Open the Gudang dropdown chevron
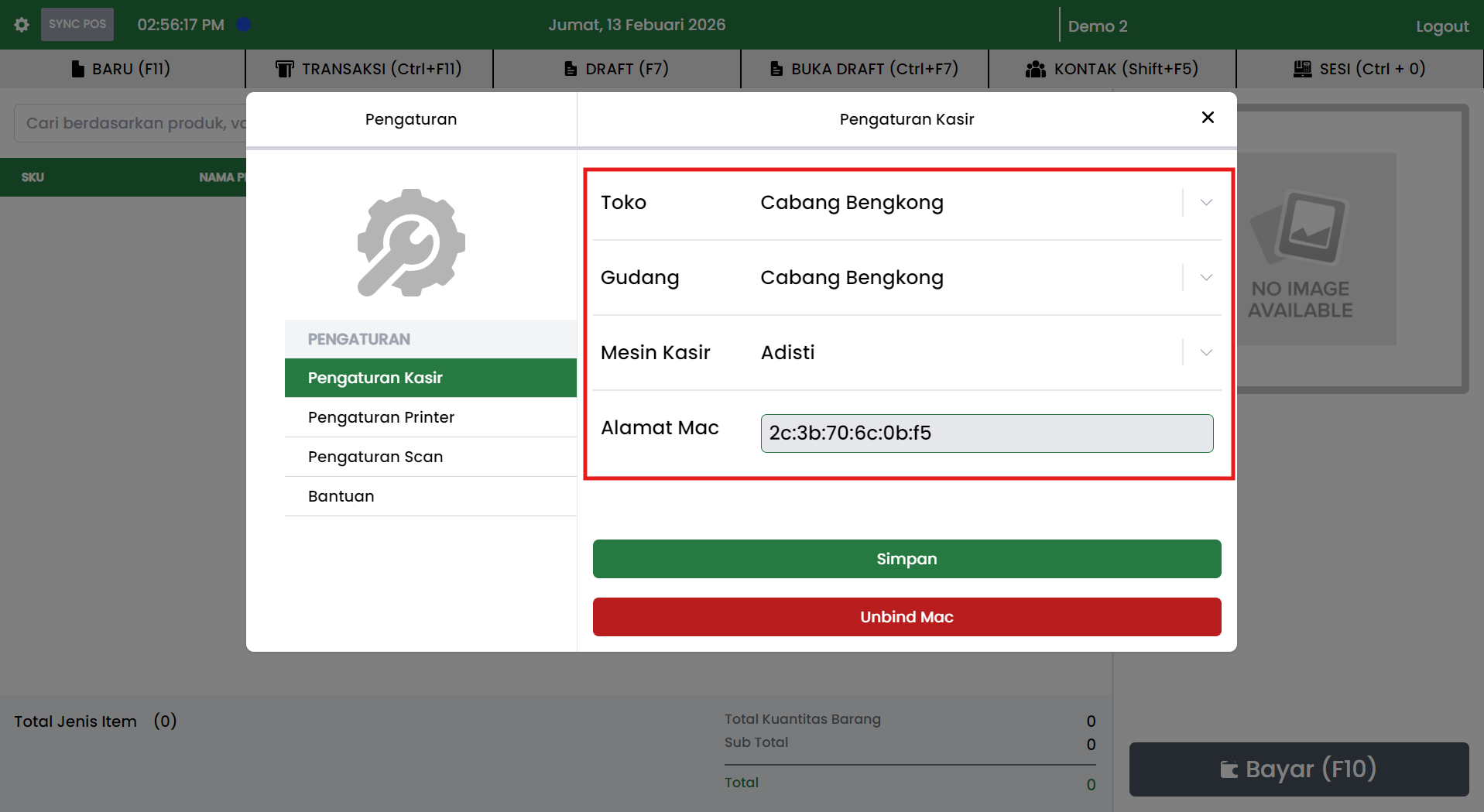 (x=1205, y=278)
